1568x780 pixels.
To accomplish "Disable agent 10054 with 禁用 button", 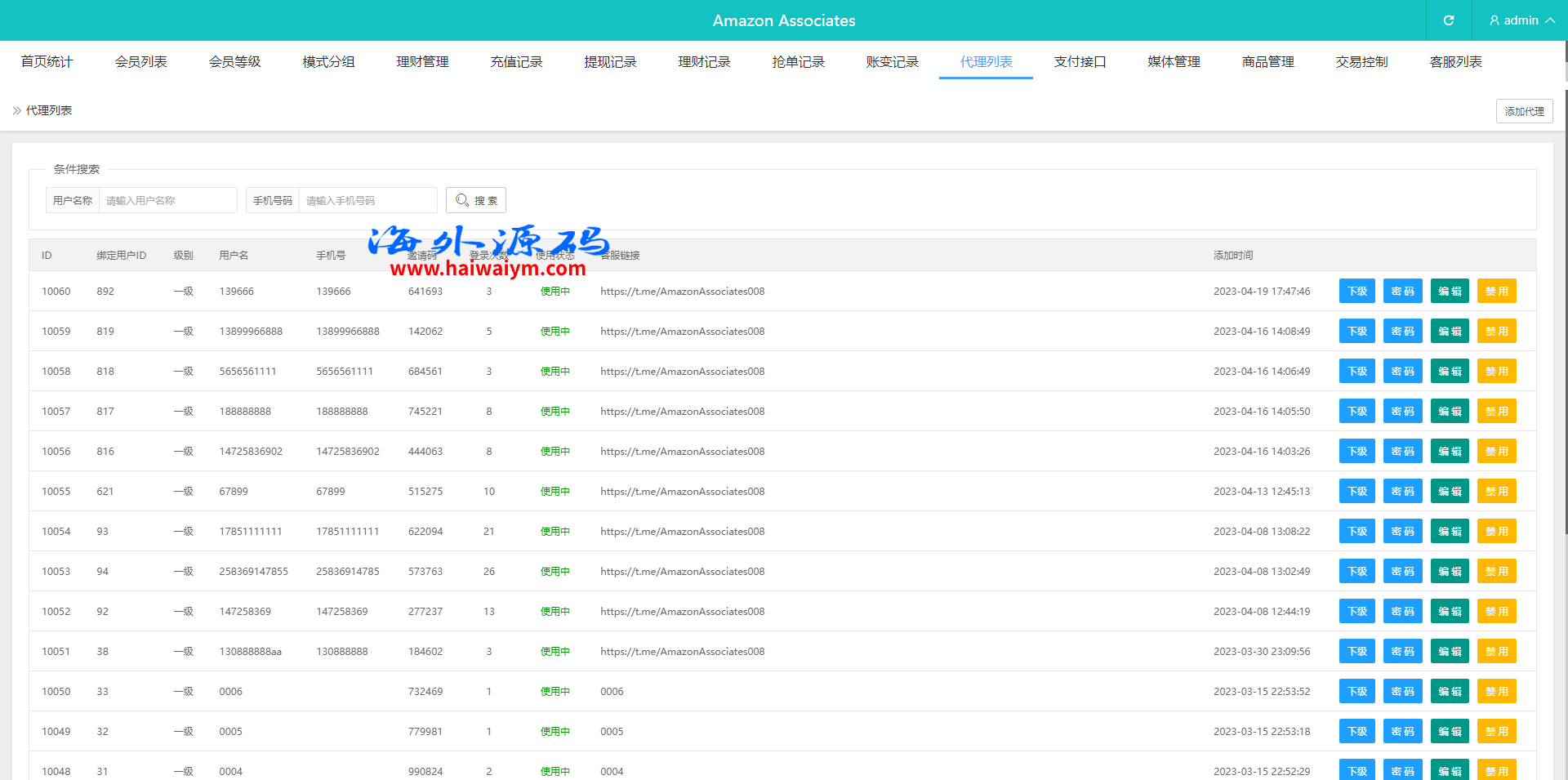I will pyautogui.click(x=1496, y=532).
